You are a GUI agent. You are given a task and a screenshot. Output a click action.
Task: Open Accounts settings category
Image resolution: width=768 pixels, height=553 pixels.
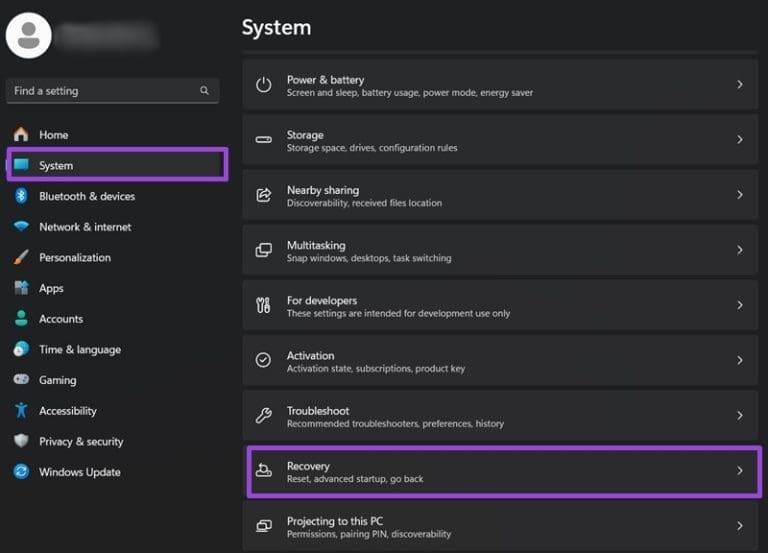tap(61, 319)
